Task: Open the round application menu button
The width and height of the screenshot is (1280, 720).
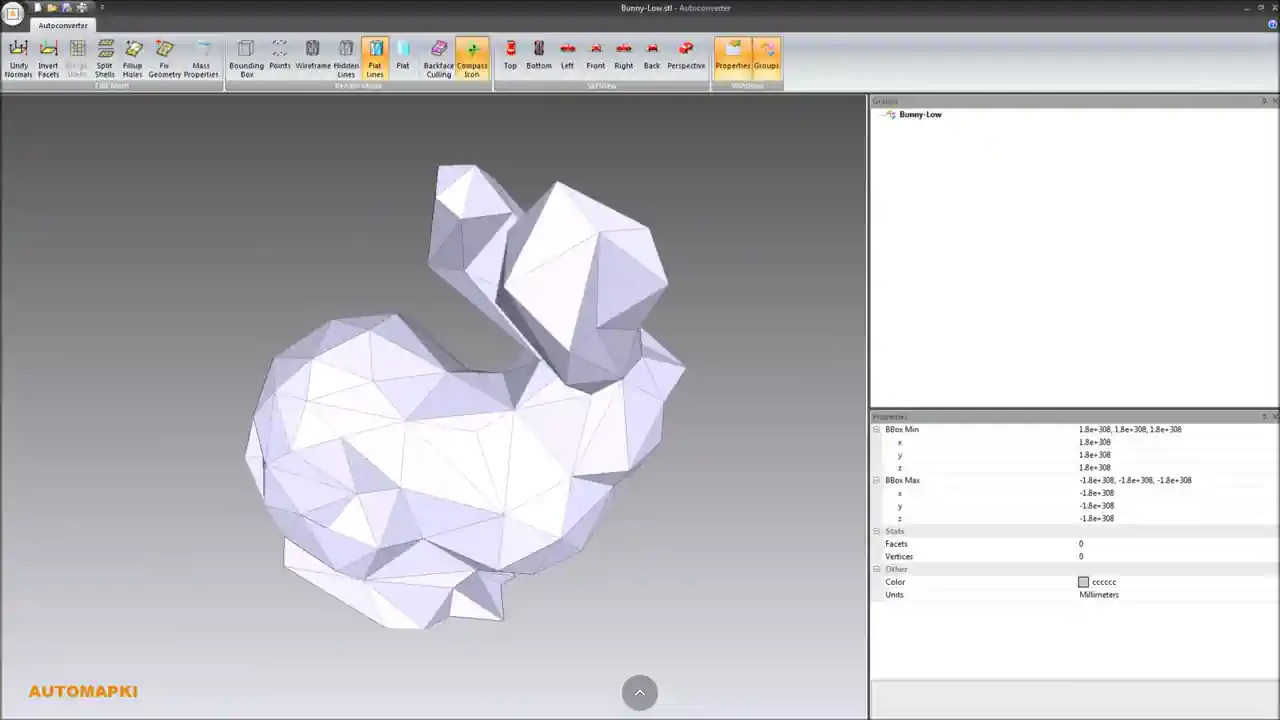Action: 13,14
